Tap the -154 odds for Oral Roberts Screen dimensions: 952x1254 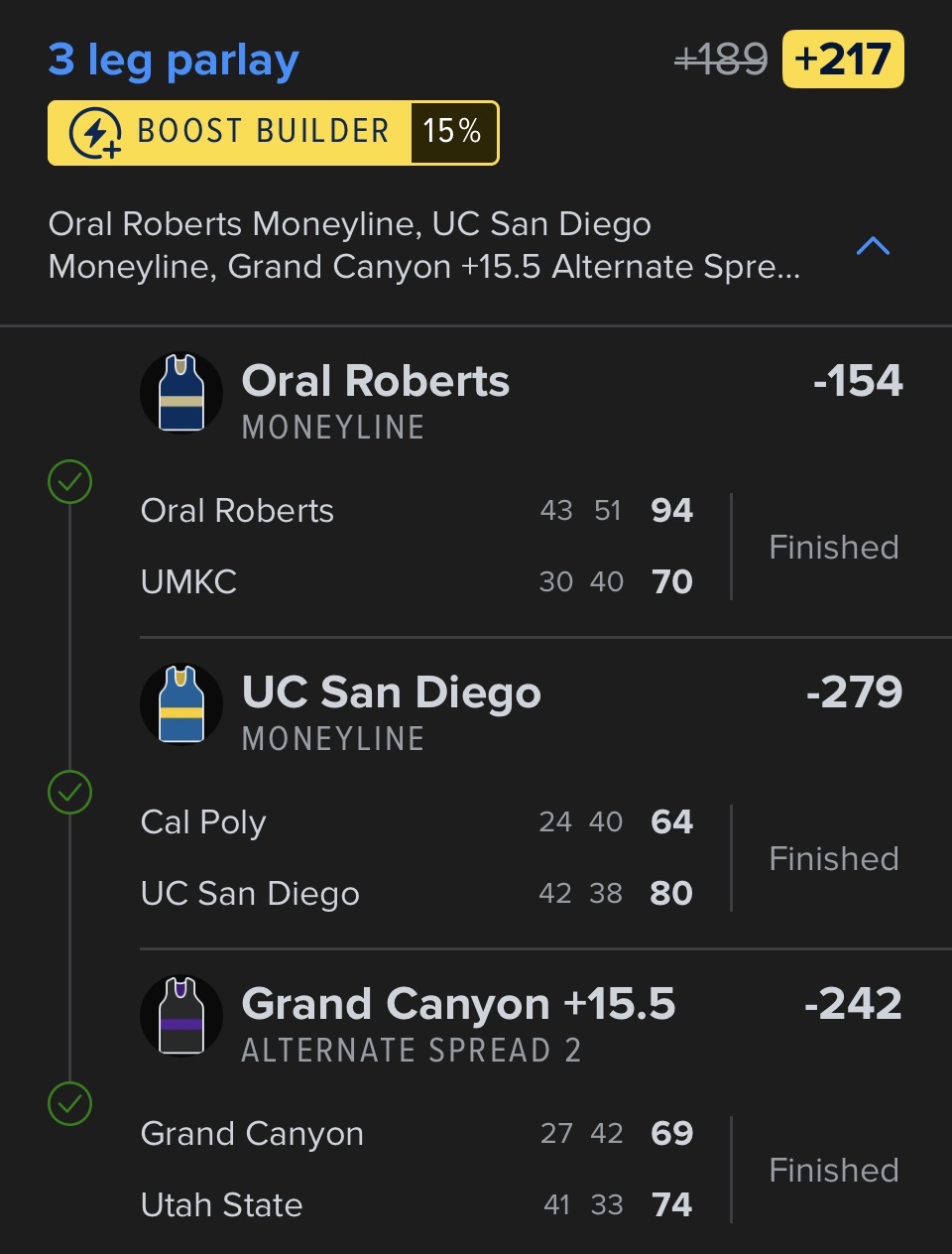858,381
